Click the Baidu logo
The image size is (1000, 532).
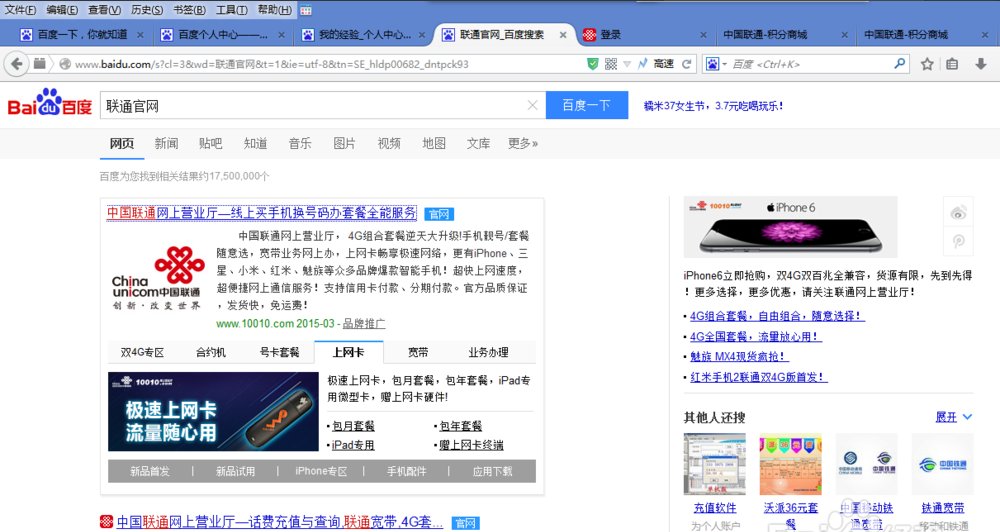pos(50,103)
